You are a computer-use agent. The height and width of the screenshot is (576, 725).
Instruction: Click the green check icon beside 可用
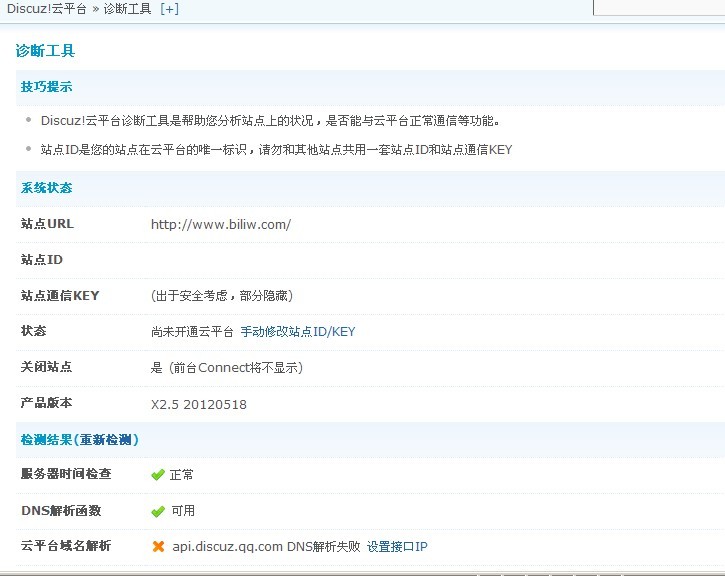(158, 511)
